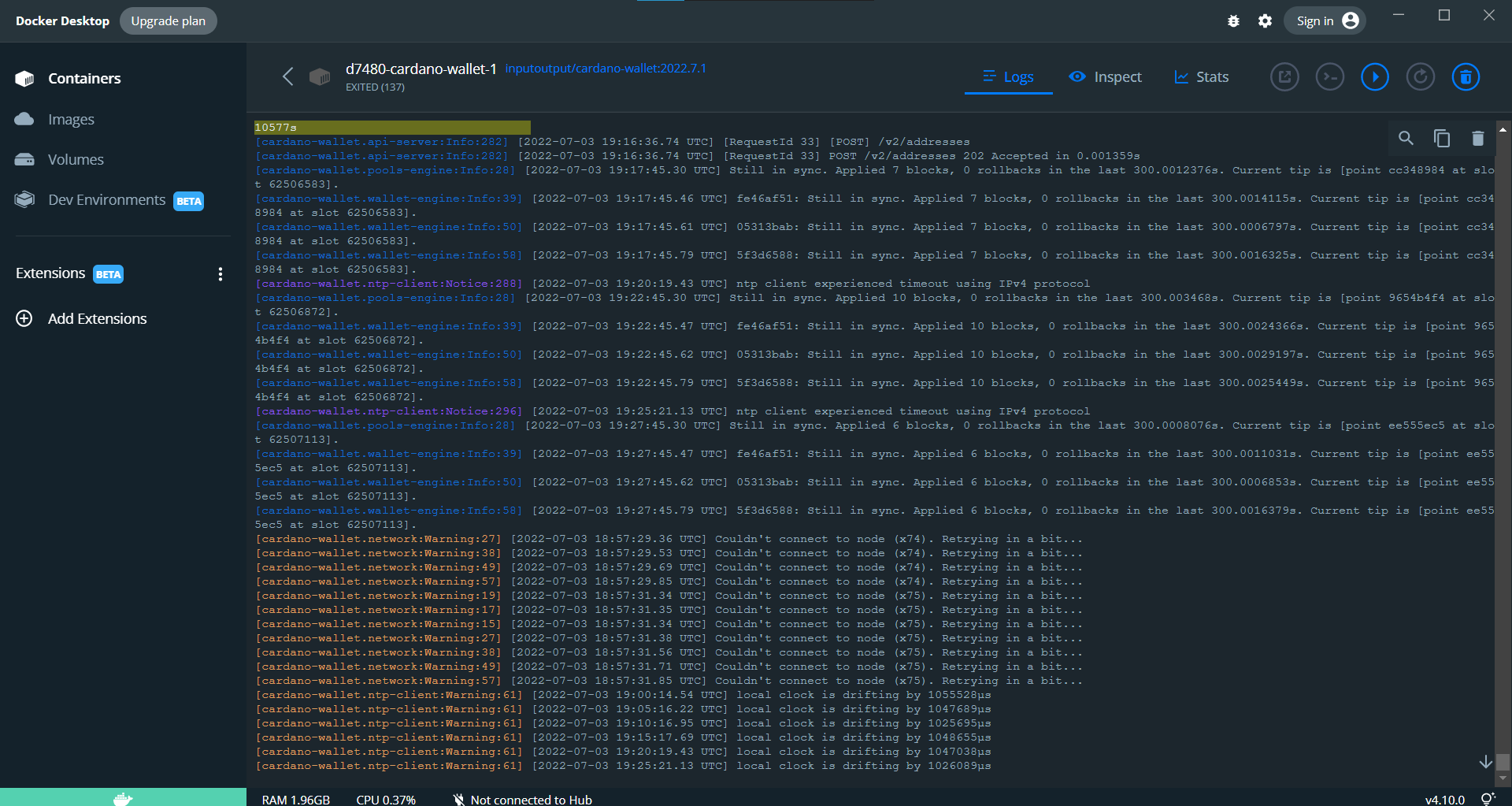Restart the container icon
The height and width of the screenshot is (806, 1512).
1421,77
